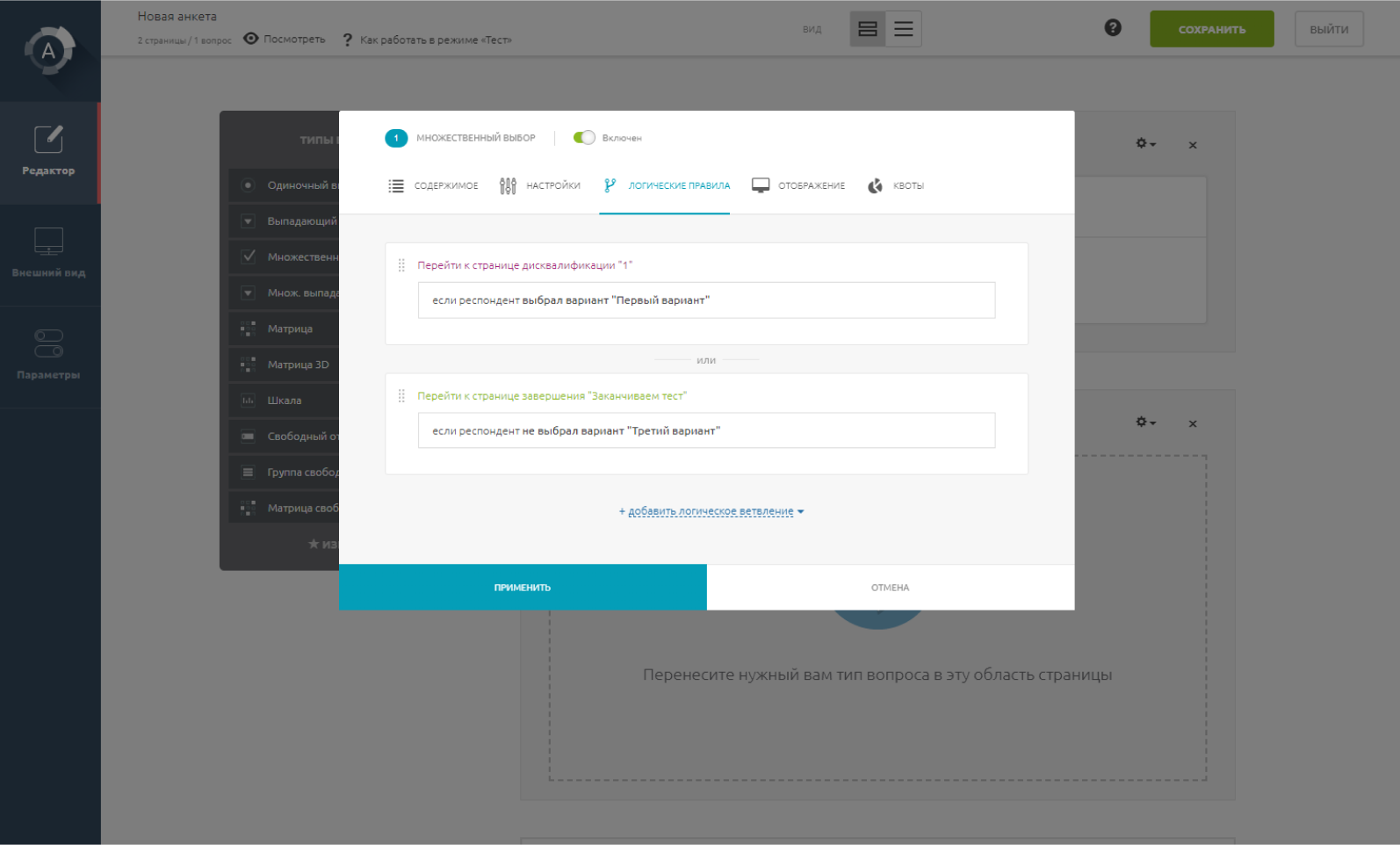Grab the drag handle of the disqualification rule
The height and width of the screenshot is (845, 1400).
[x=401, y=265]
